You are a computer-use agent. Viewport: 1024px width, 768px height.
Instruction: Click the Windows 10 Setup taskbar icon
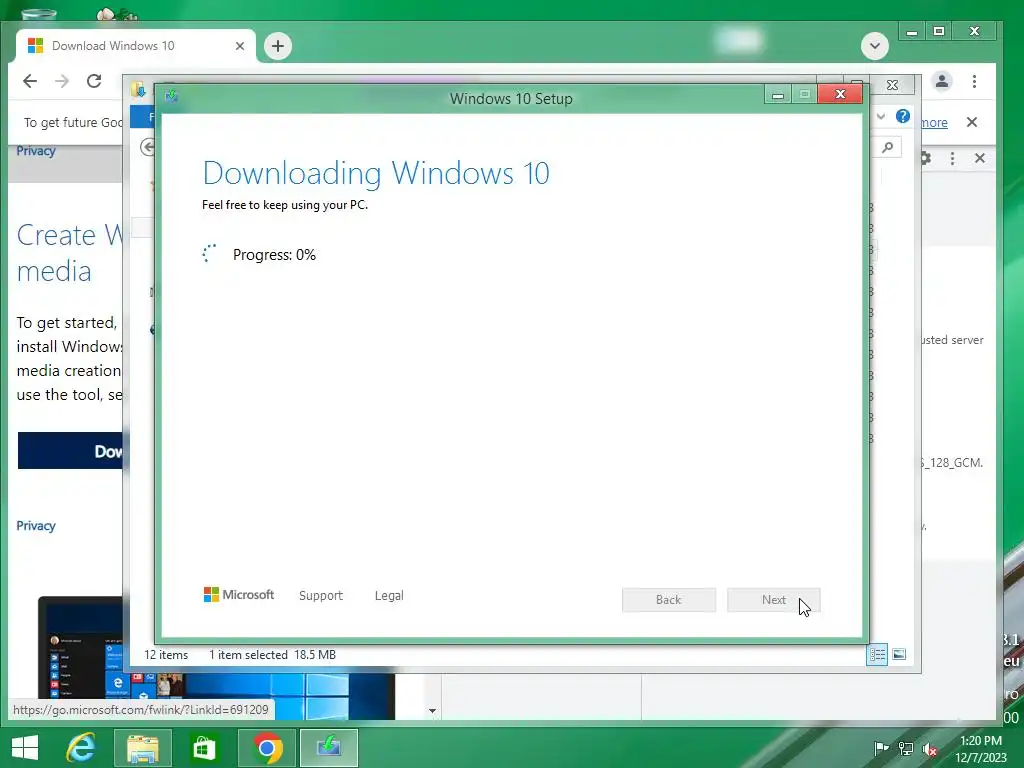pos(329,748)
